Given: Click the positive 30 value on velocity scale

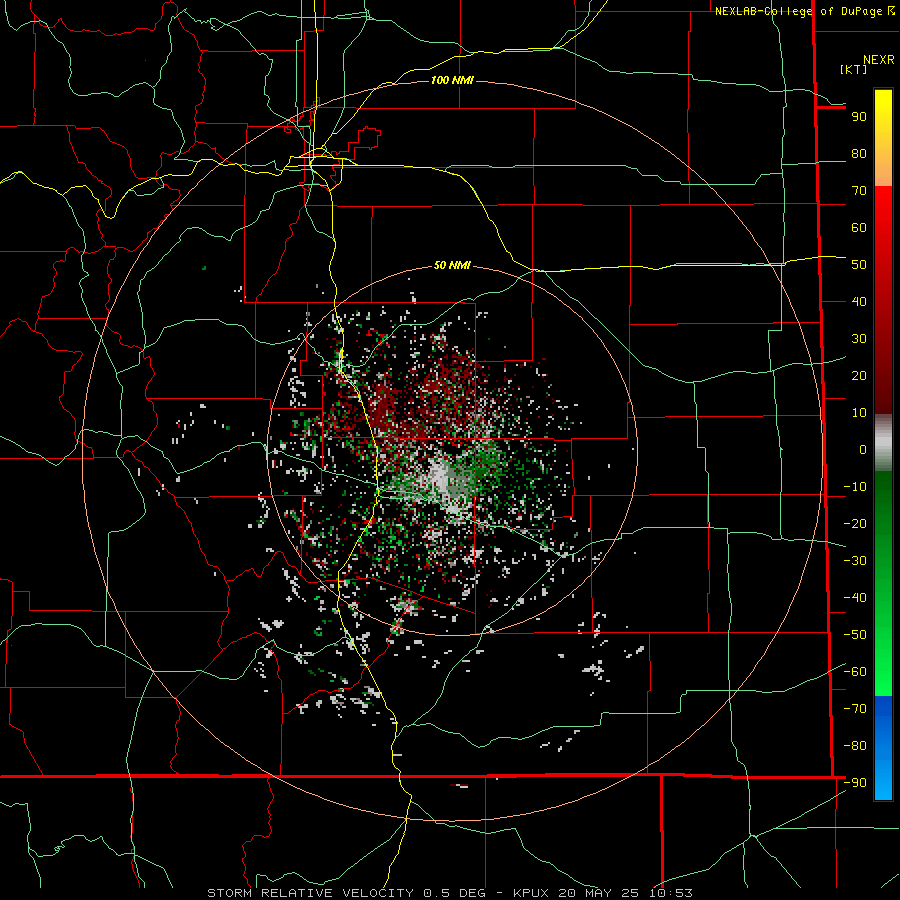Looking at the screenshot, I should click(x=859, y=339).
